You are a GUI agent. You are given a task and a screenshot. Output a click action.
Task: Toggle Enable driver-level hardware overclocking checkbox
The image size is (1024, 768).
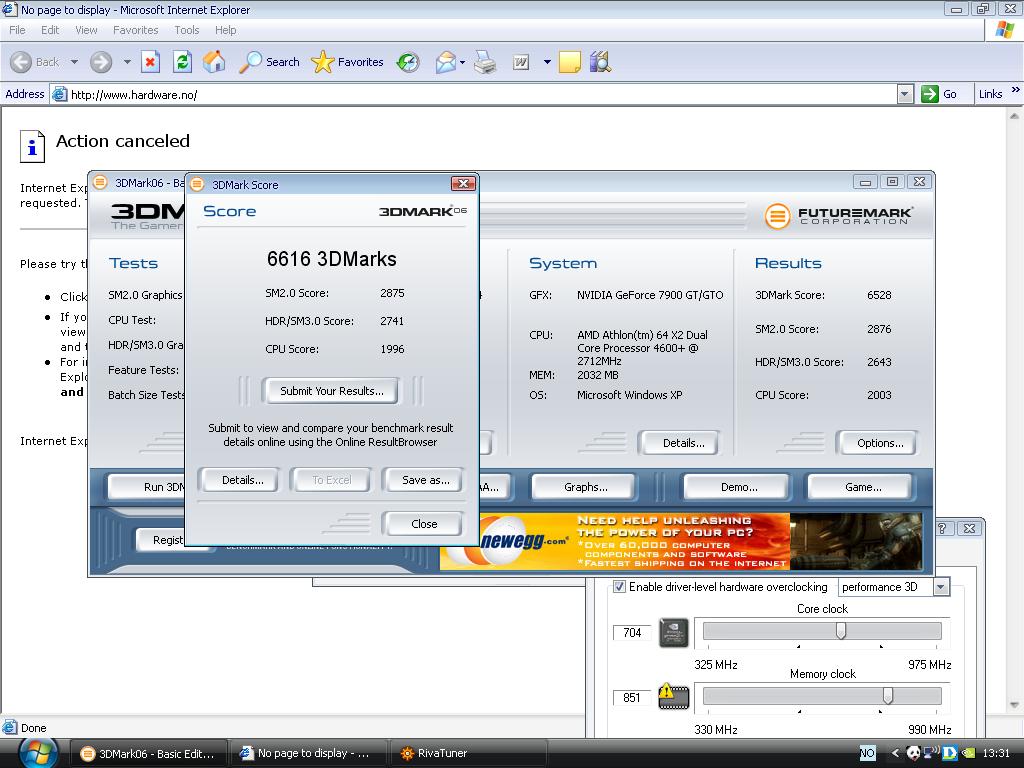(619, 586)
